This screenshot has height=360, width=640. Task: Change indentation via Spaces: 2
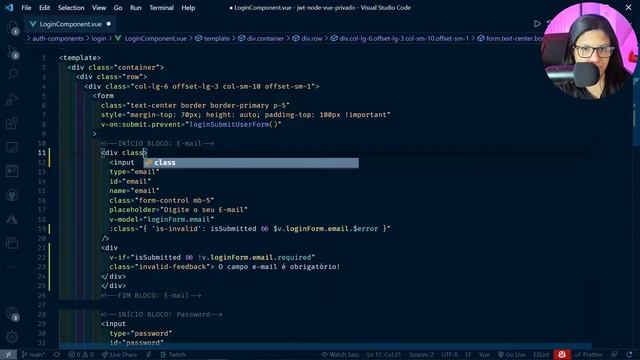click(421, 355)
